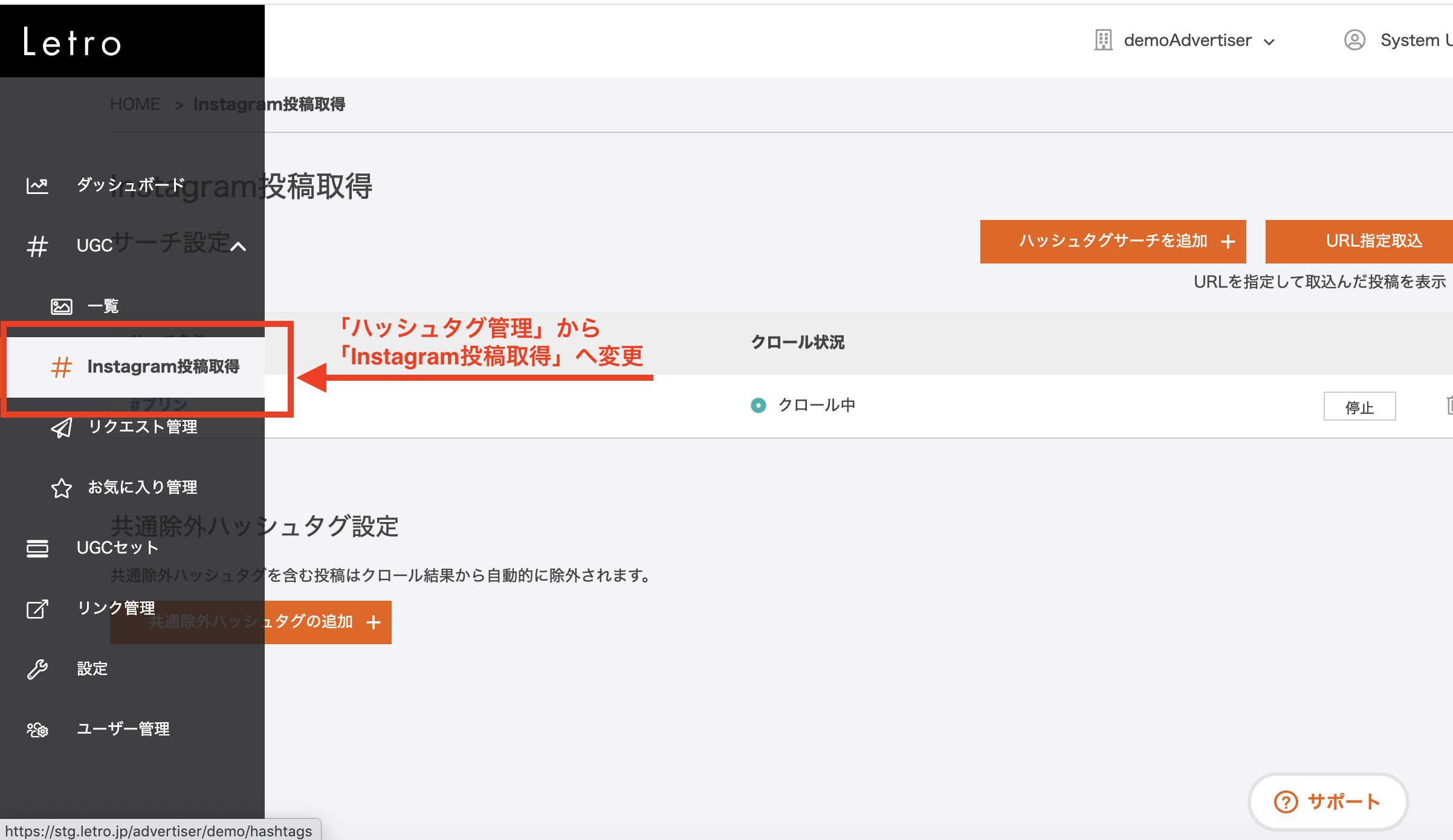The width and height of the screenshot is (1453, 840).
Task: Click the UGCセット stack icon
Action: [37, 548]
